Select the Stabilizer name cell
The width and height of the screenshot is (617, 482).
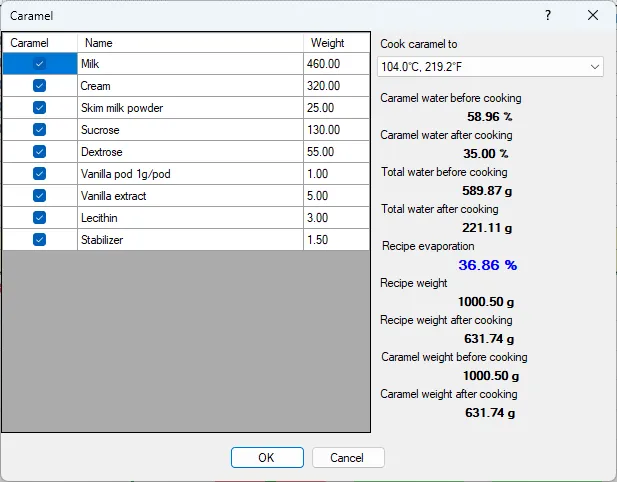pos(190,240)
